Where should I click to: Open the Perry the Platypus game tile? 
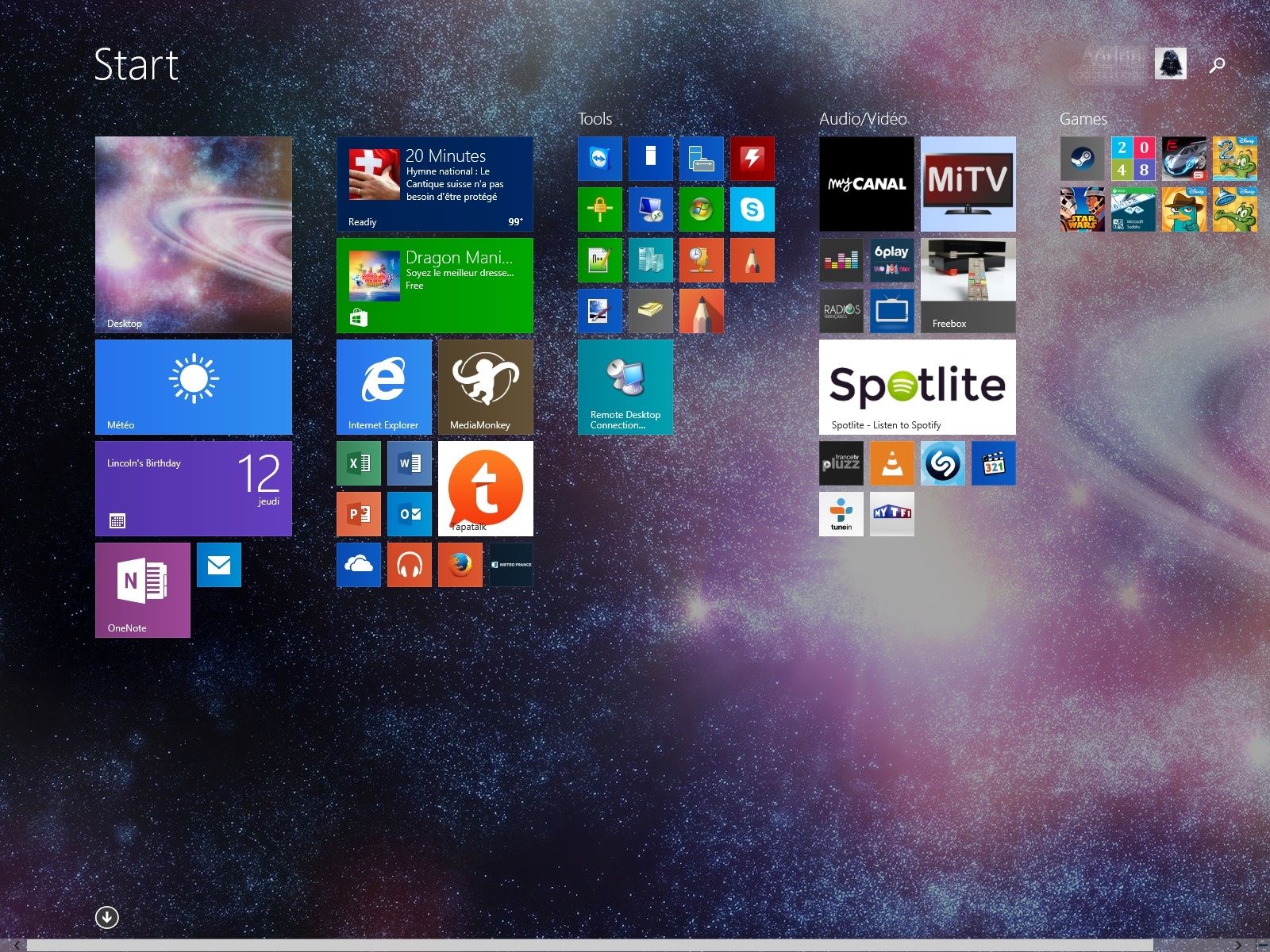[1184, 209]
